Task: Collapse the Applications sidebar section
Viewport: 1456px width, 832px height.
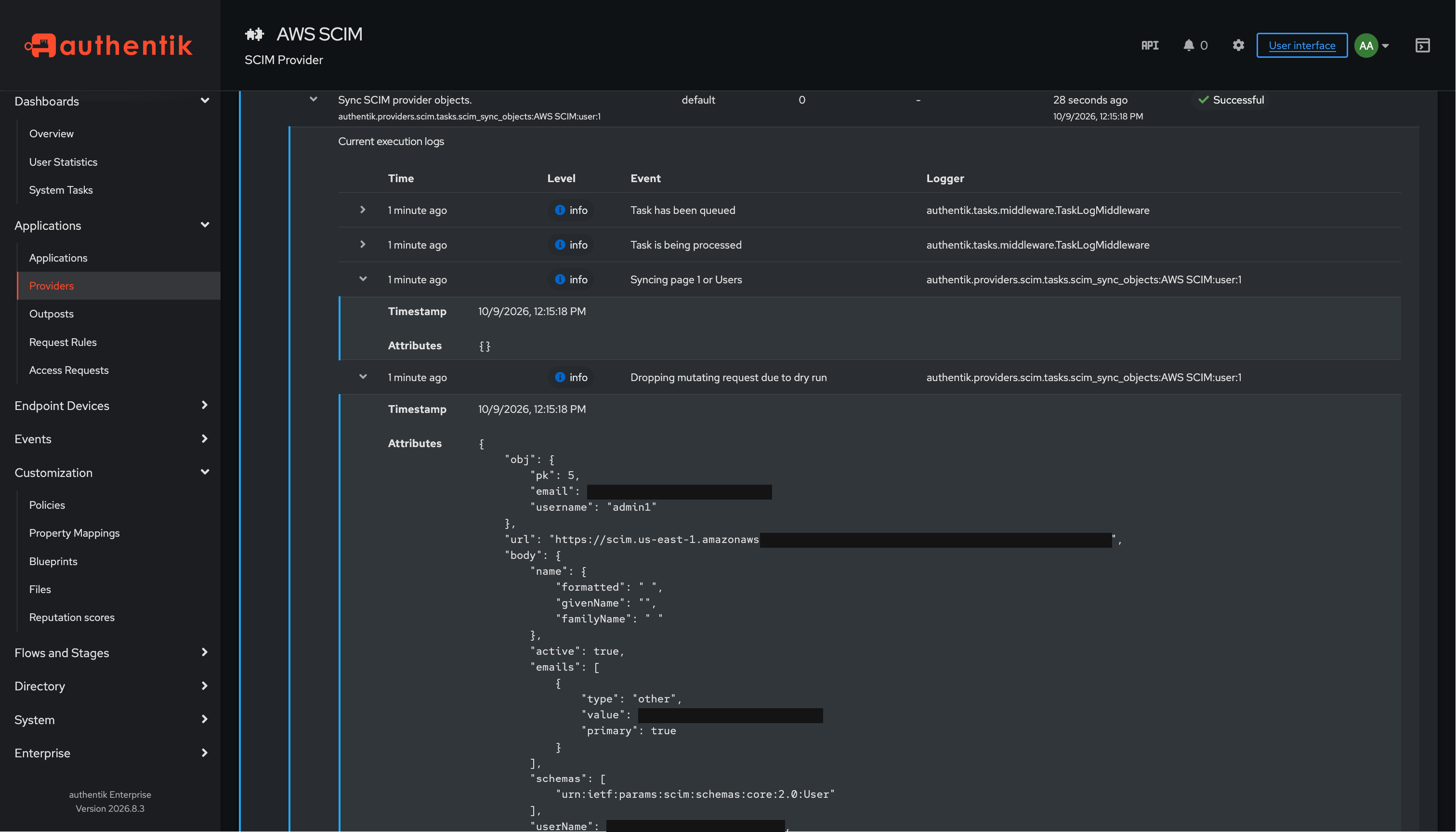Action: 205,225
